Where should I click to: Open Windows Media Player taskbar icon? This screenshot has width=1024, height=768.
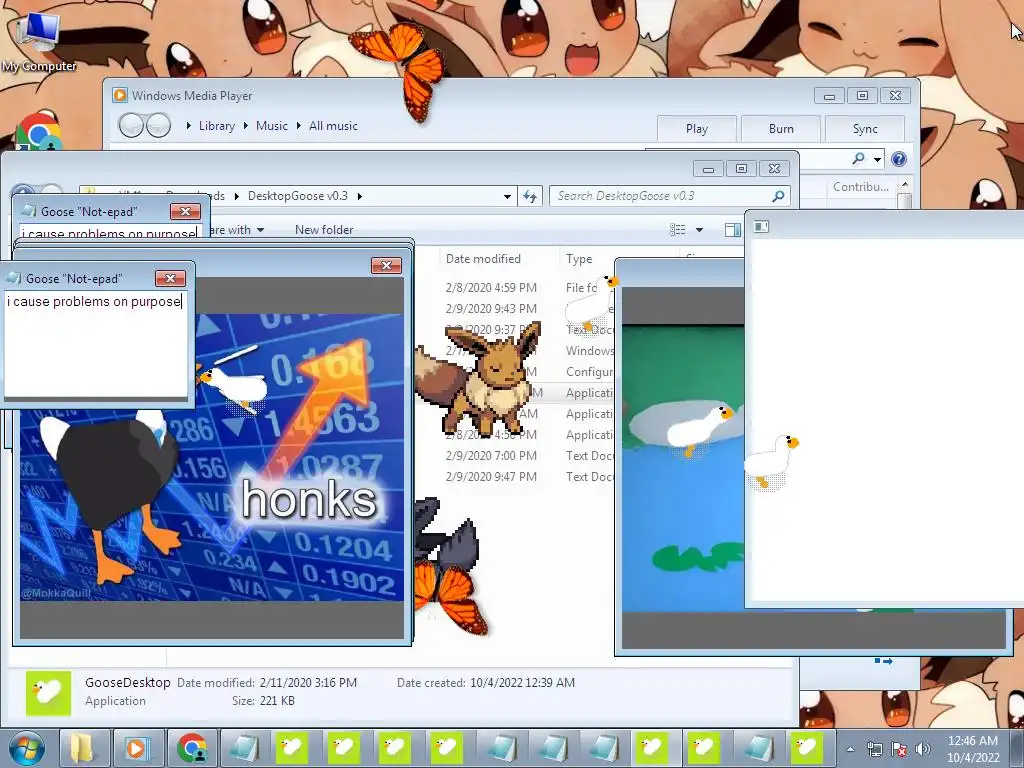point(136,748)
